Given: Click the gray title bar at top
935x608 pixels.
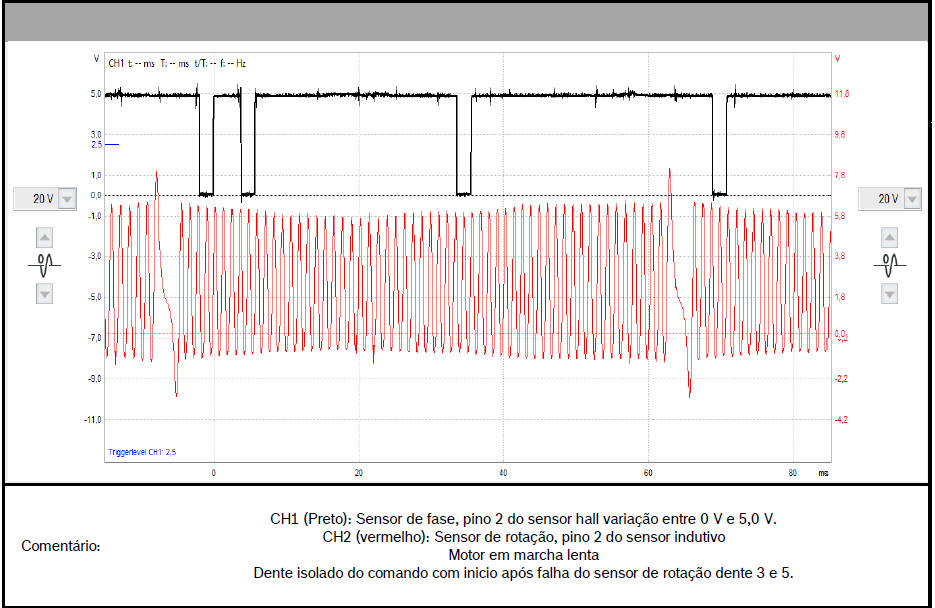Looking at the screenshot, I should (x=467, y=22).
